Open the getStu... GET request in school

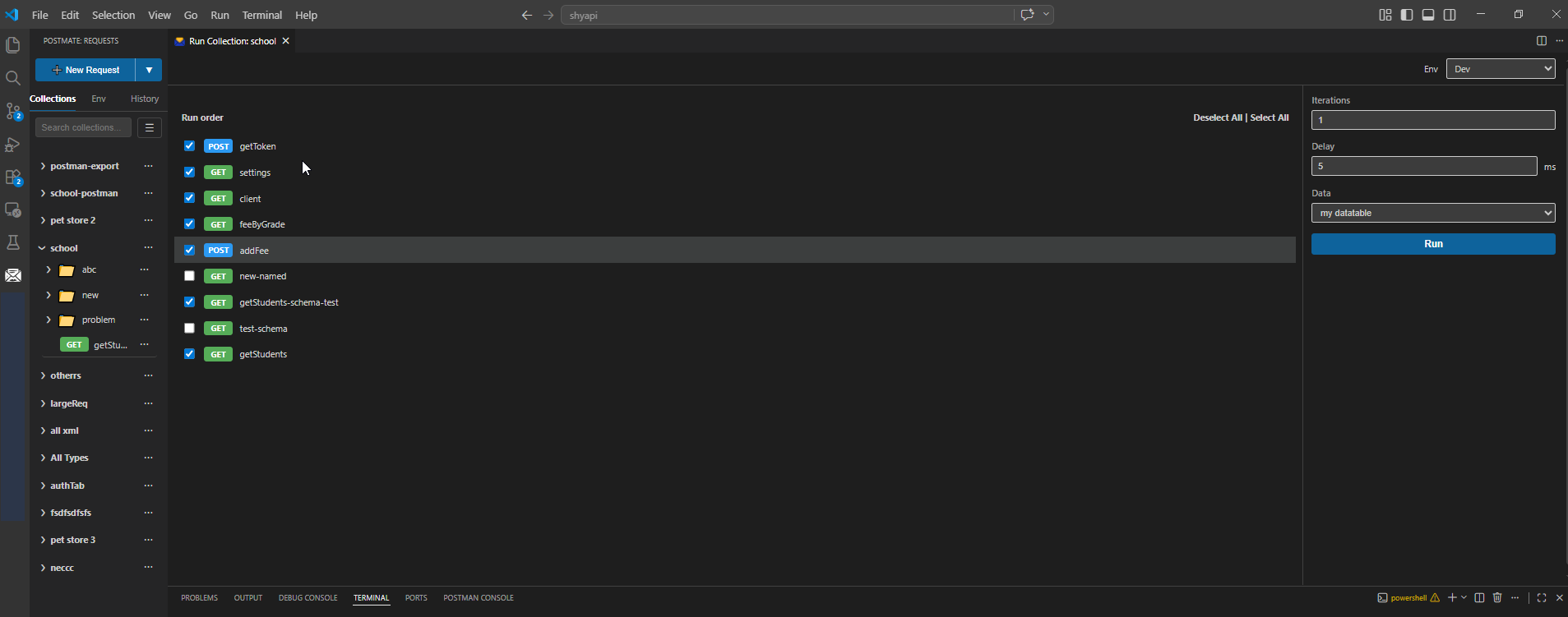94,345
